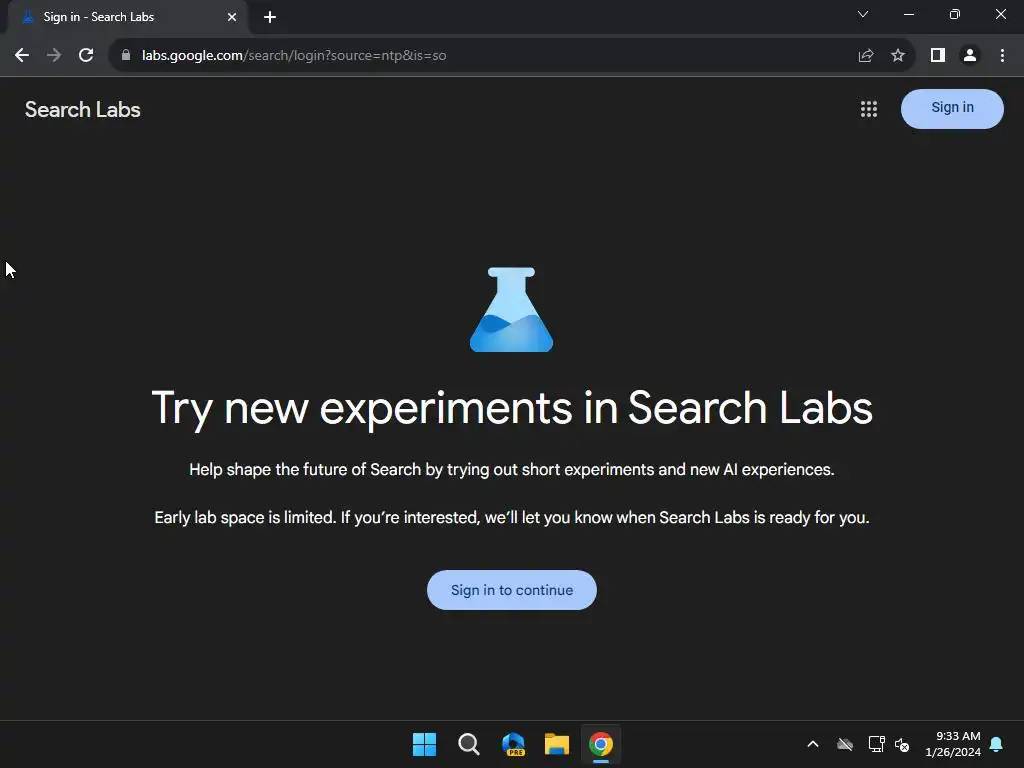Show hidden system tray icons
The width and height of the screenshot is (1024, 768).
[x=813, y=744]
